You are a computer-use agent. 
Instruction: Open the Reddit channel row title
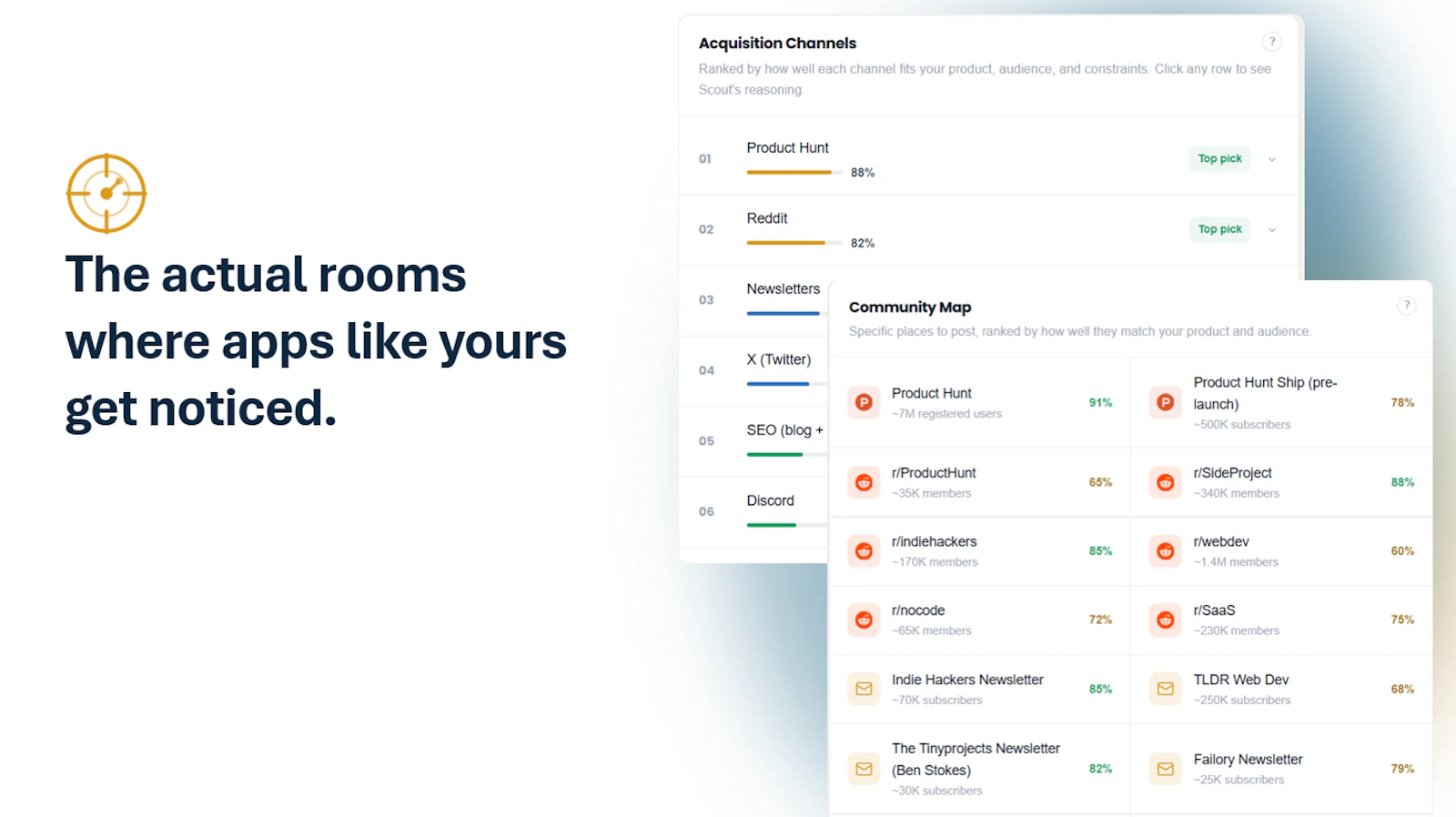coord(767,218)
